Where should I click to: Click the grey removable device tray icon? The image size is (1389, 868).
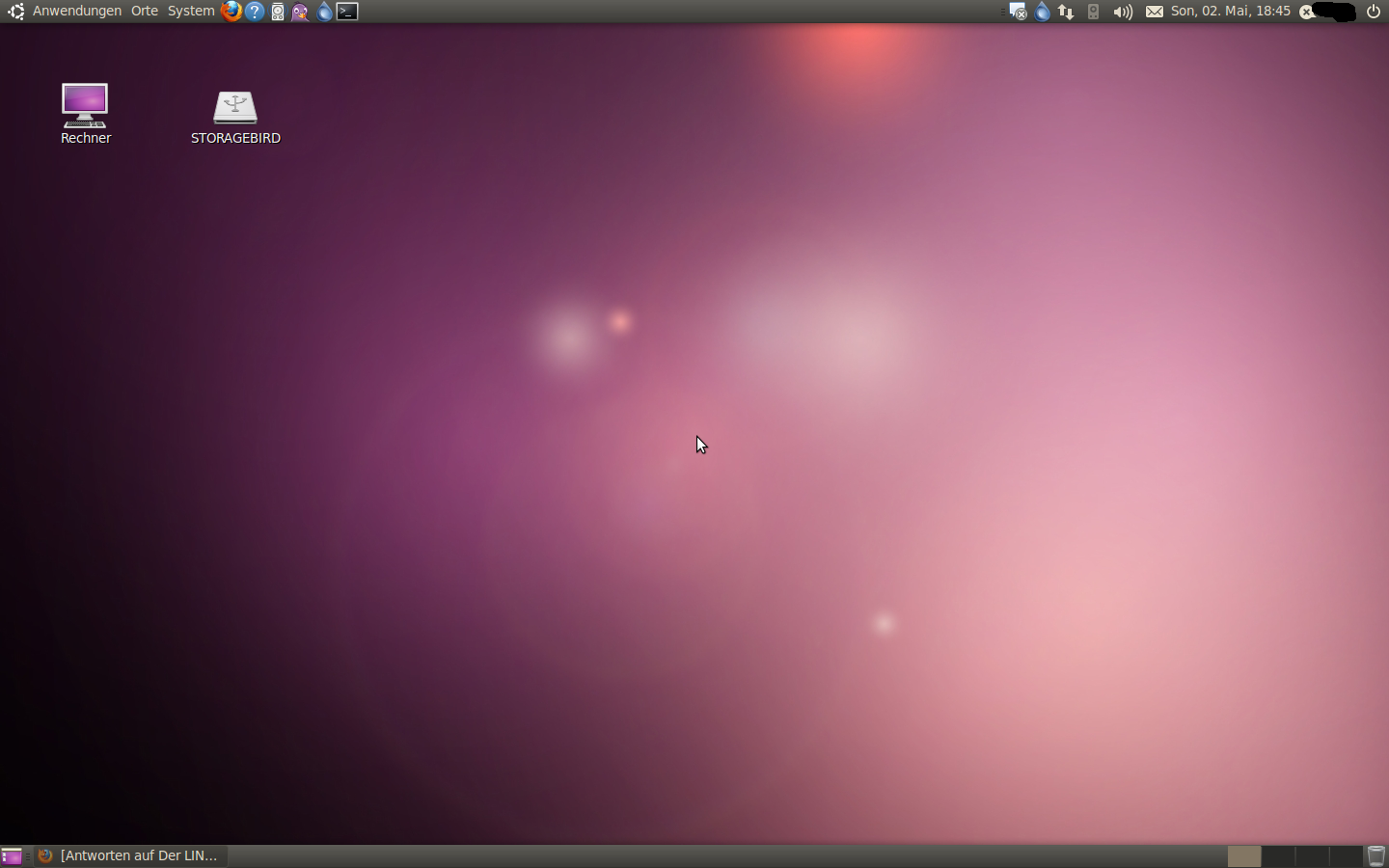point(1093,12)
